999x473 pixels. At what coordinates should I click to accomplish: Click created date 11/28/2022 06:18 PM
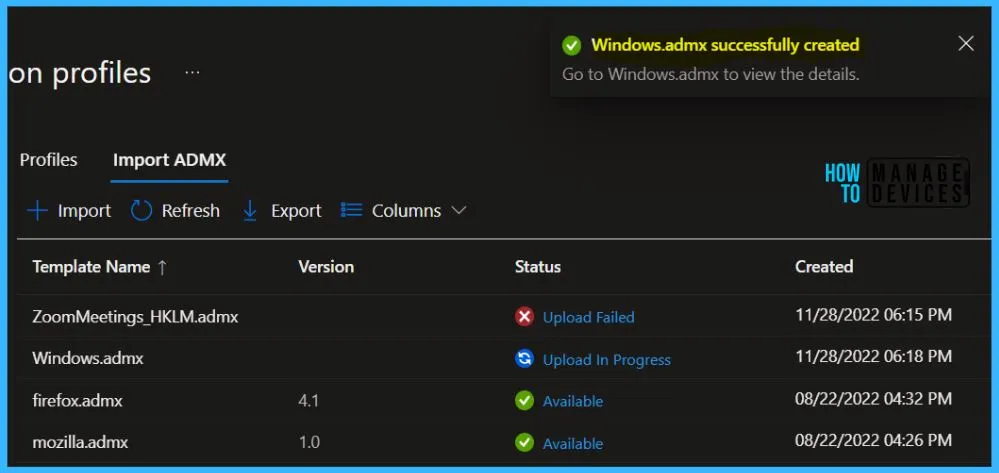pos(873,356)
